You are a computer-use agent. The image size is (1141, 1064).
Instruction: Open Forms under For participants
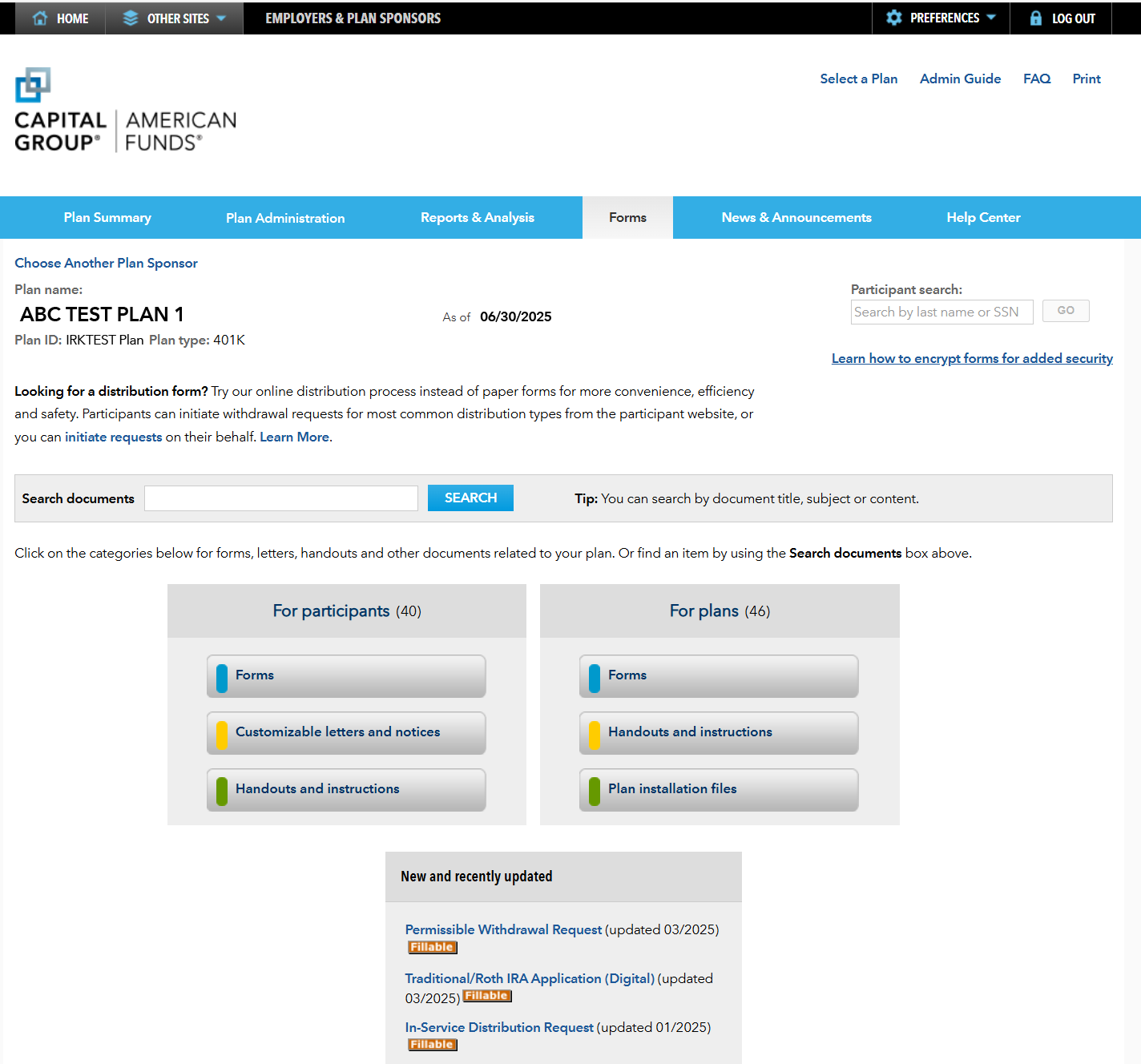pos(345,675)
